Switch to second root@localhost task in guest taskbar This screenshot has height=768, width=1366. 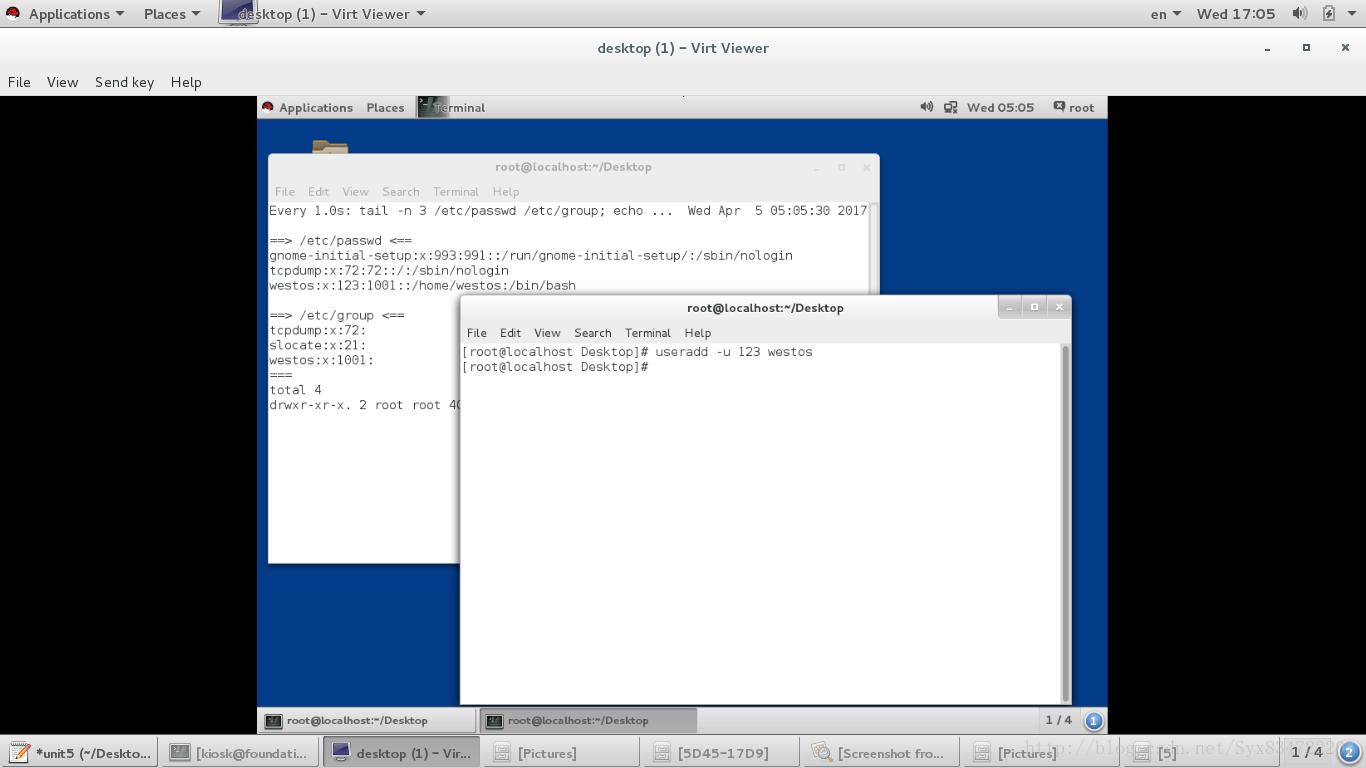[588, 720]
